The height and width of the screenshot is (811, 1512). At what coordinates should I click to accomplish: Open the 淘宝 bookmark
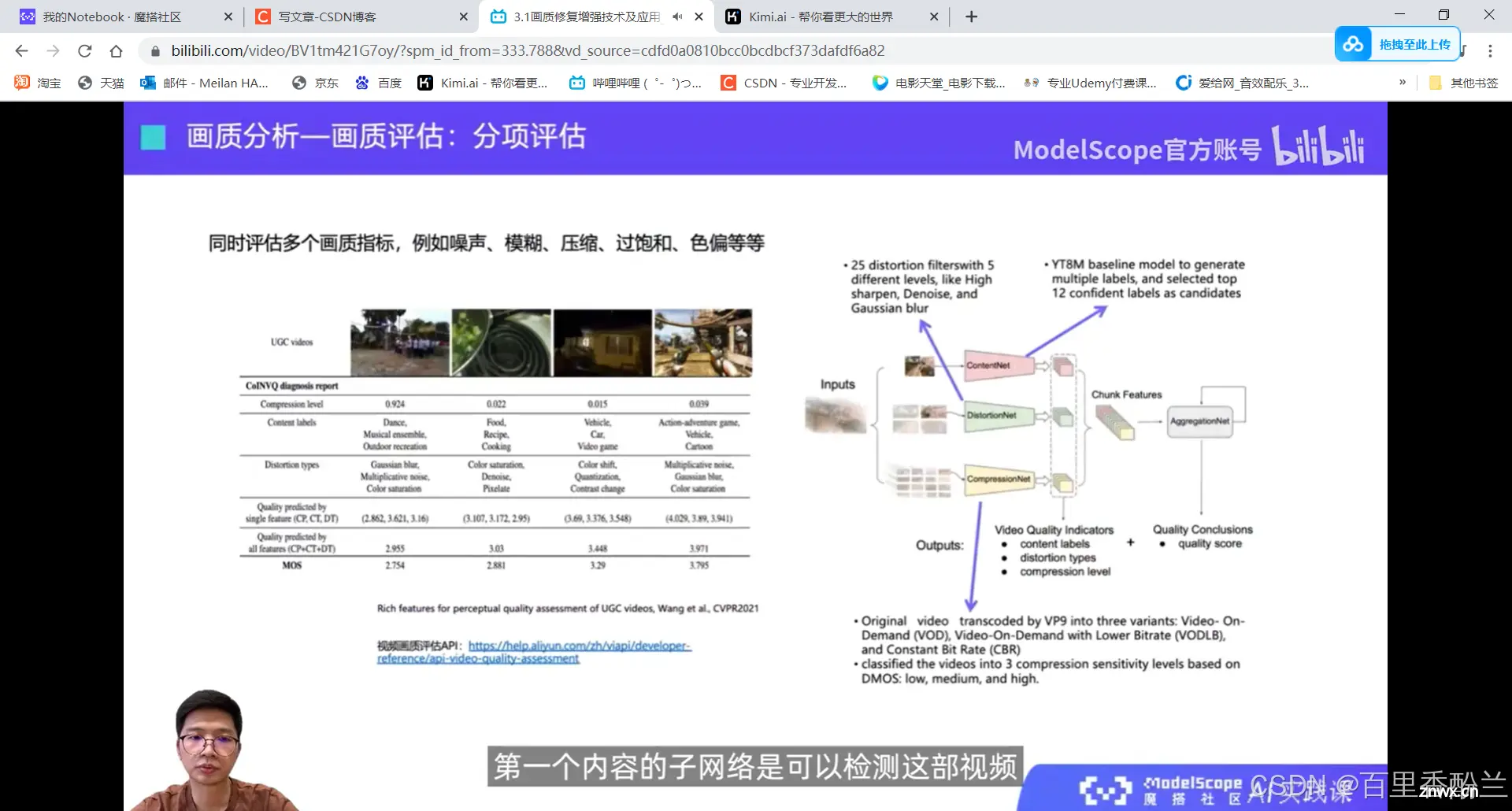pyautogui.click(x=38, y=83)
